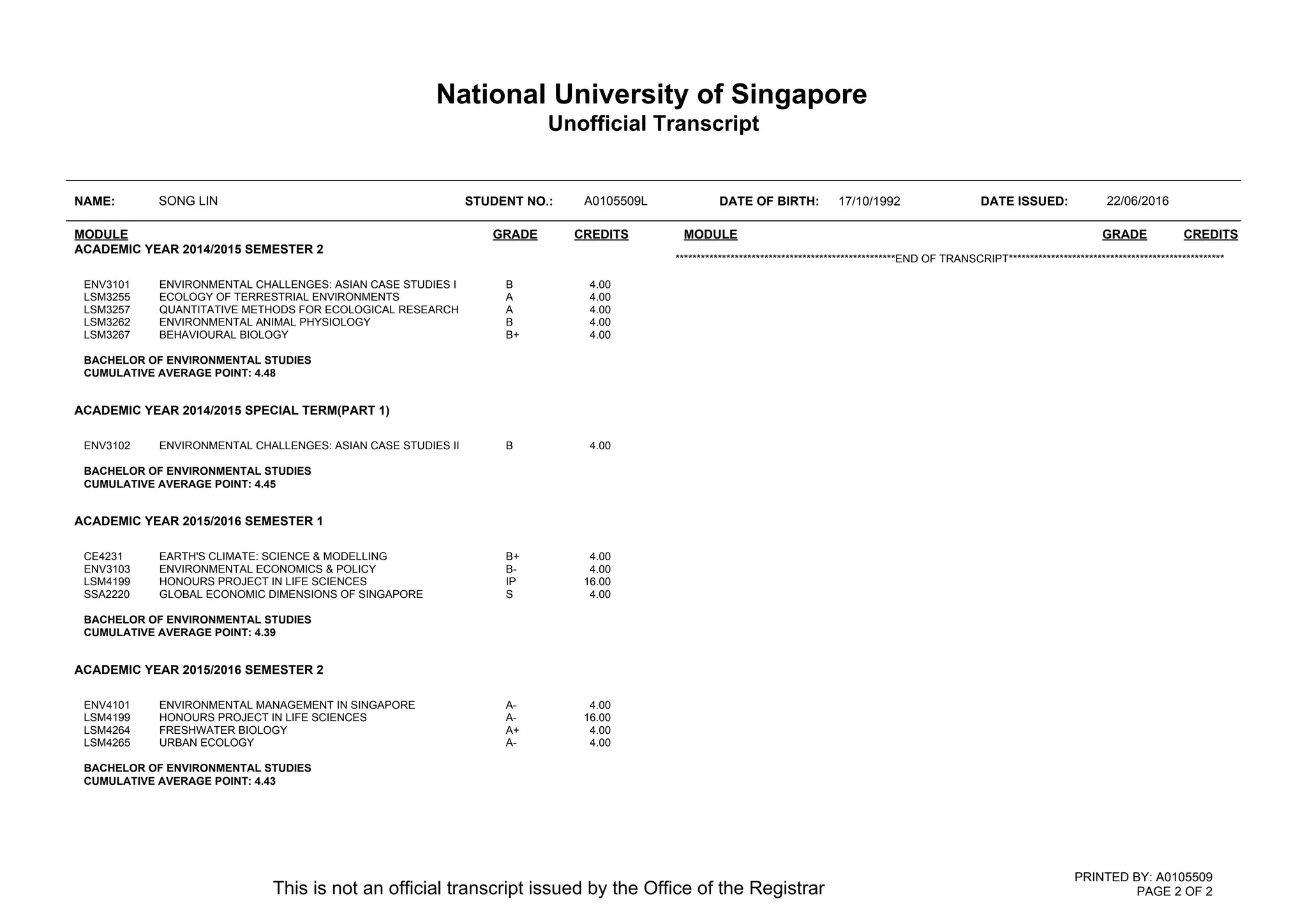Click the left GRADE column header
The width and height of the screenshot is (1307, 924).
514,234
